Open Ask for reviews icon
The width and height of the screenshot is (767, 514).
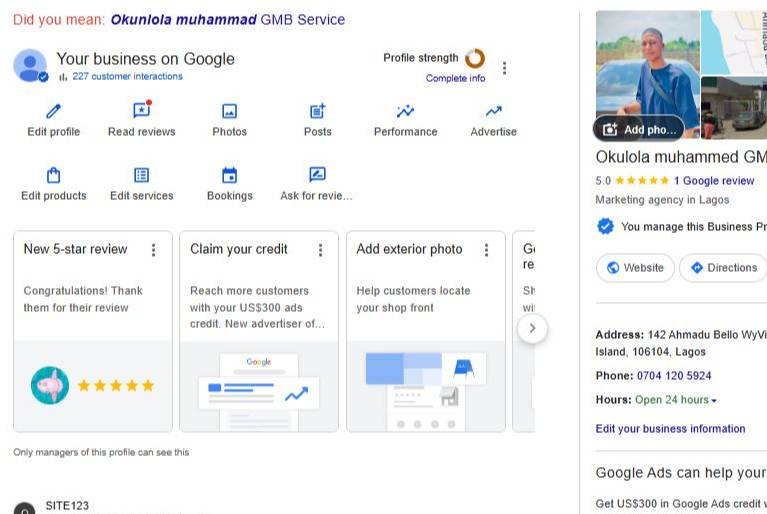pos(317,175)
